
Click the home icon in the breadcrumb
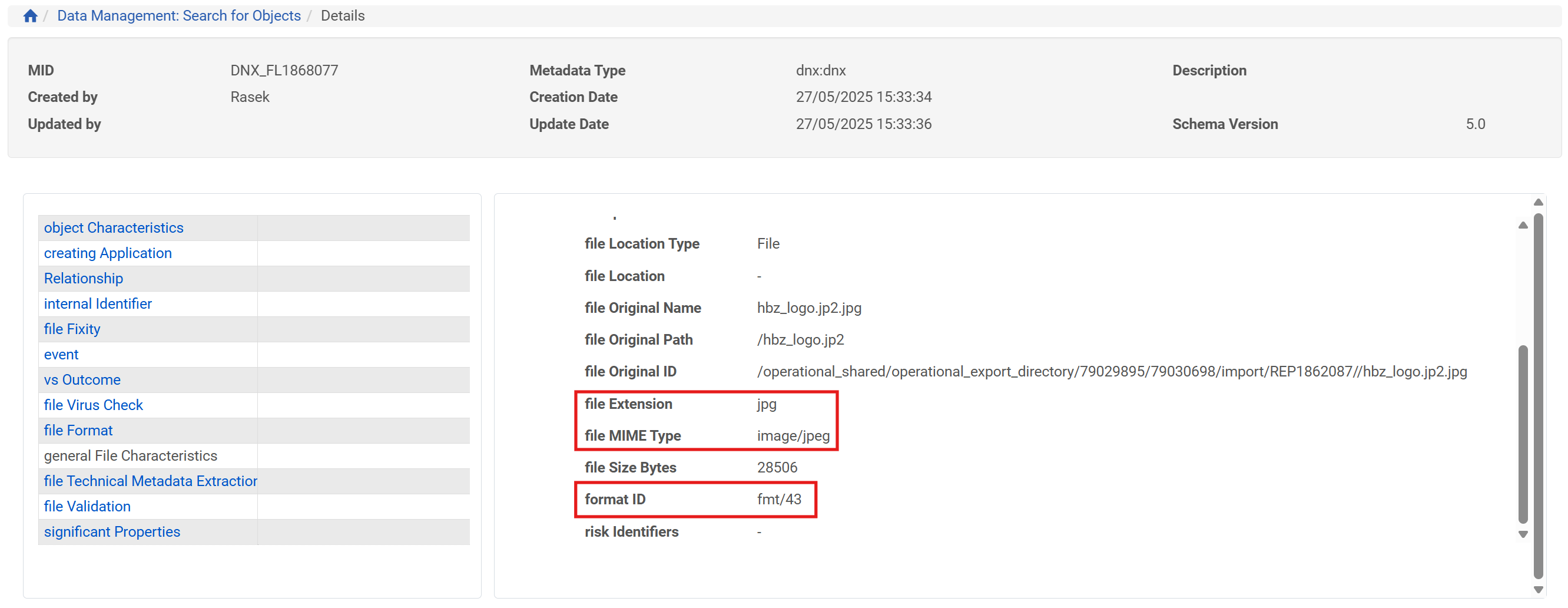point(31,16)
